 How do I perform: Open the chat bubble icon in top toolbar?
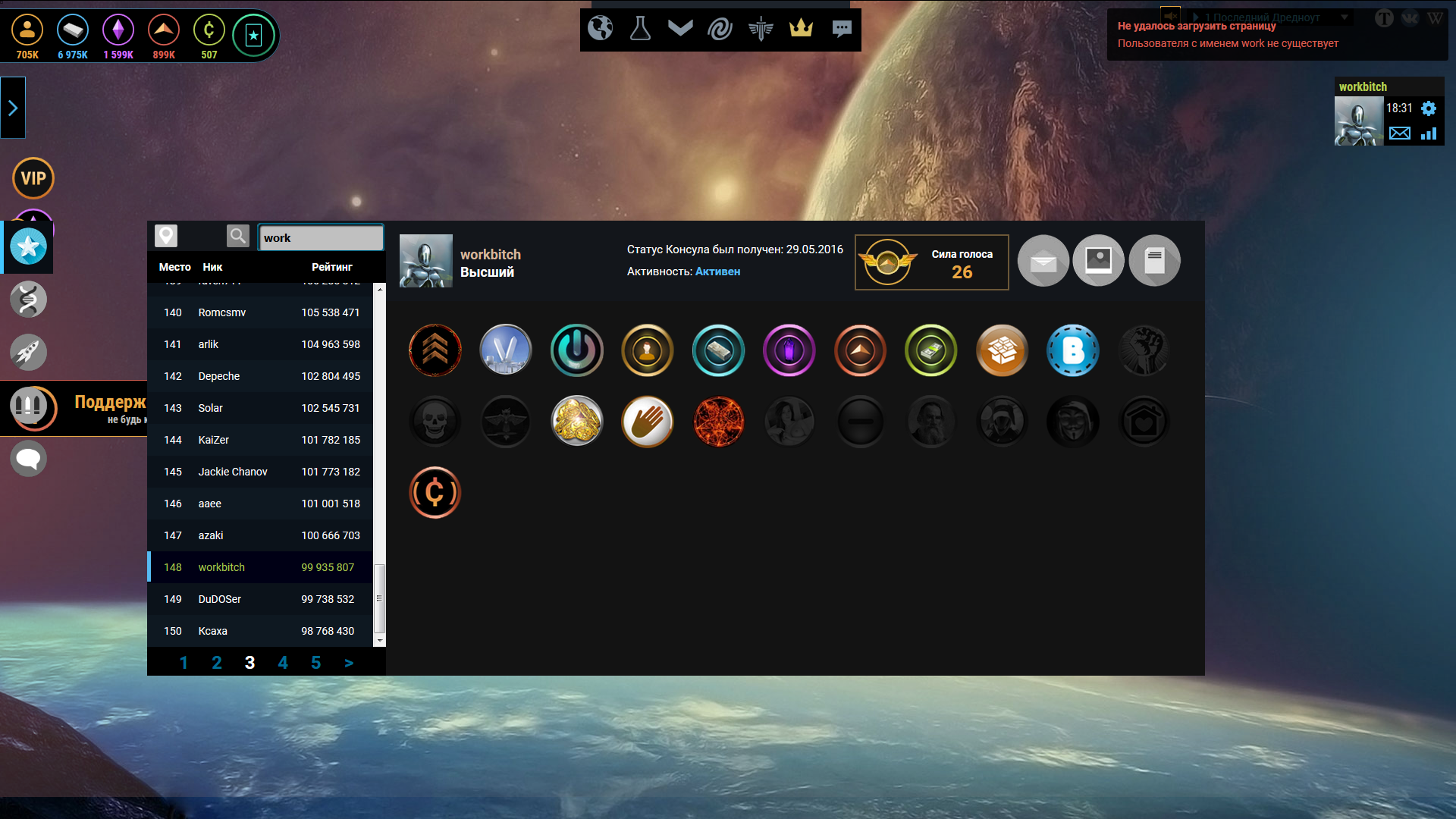tap(842, 29)
